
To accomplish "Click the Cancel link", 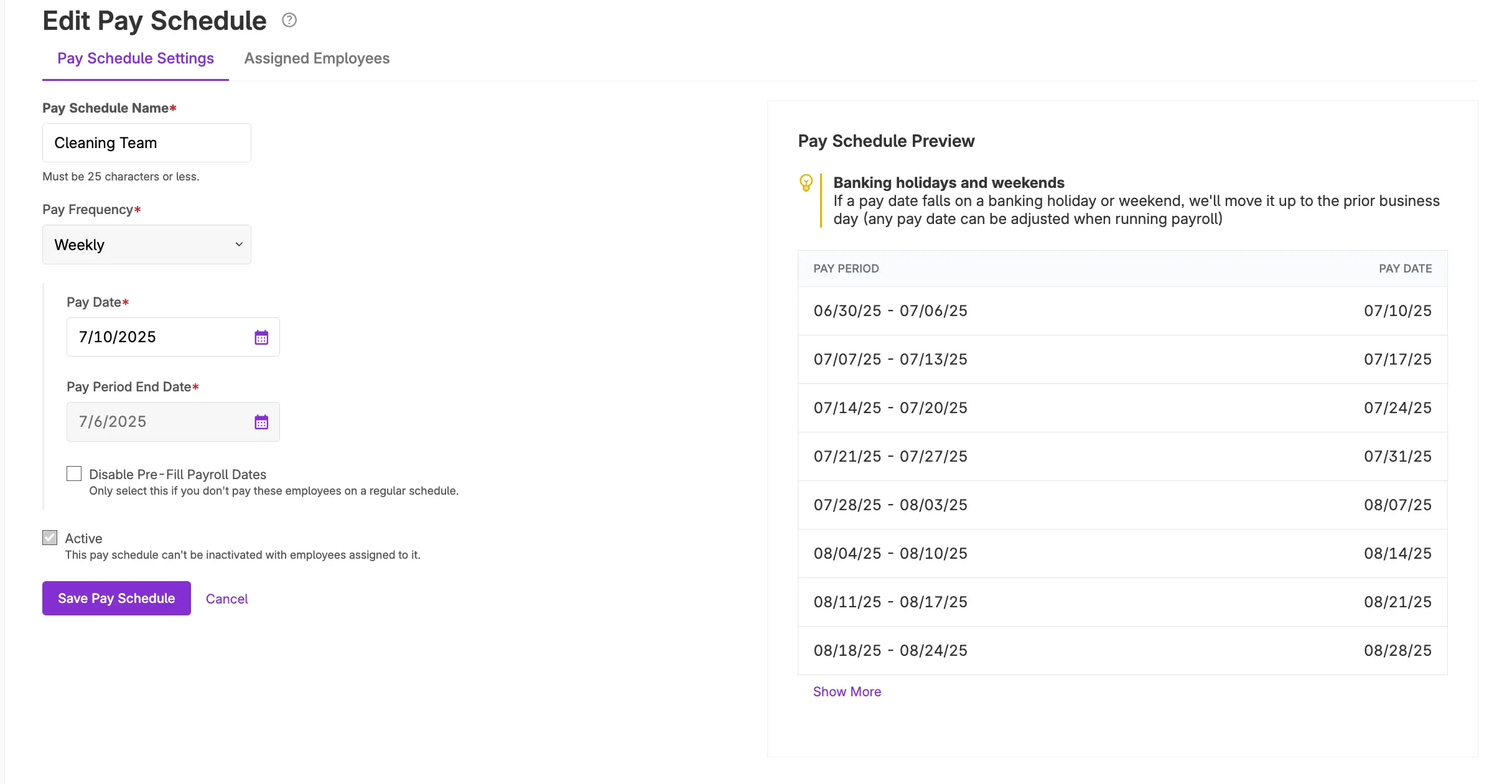I will pos(226,599).
